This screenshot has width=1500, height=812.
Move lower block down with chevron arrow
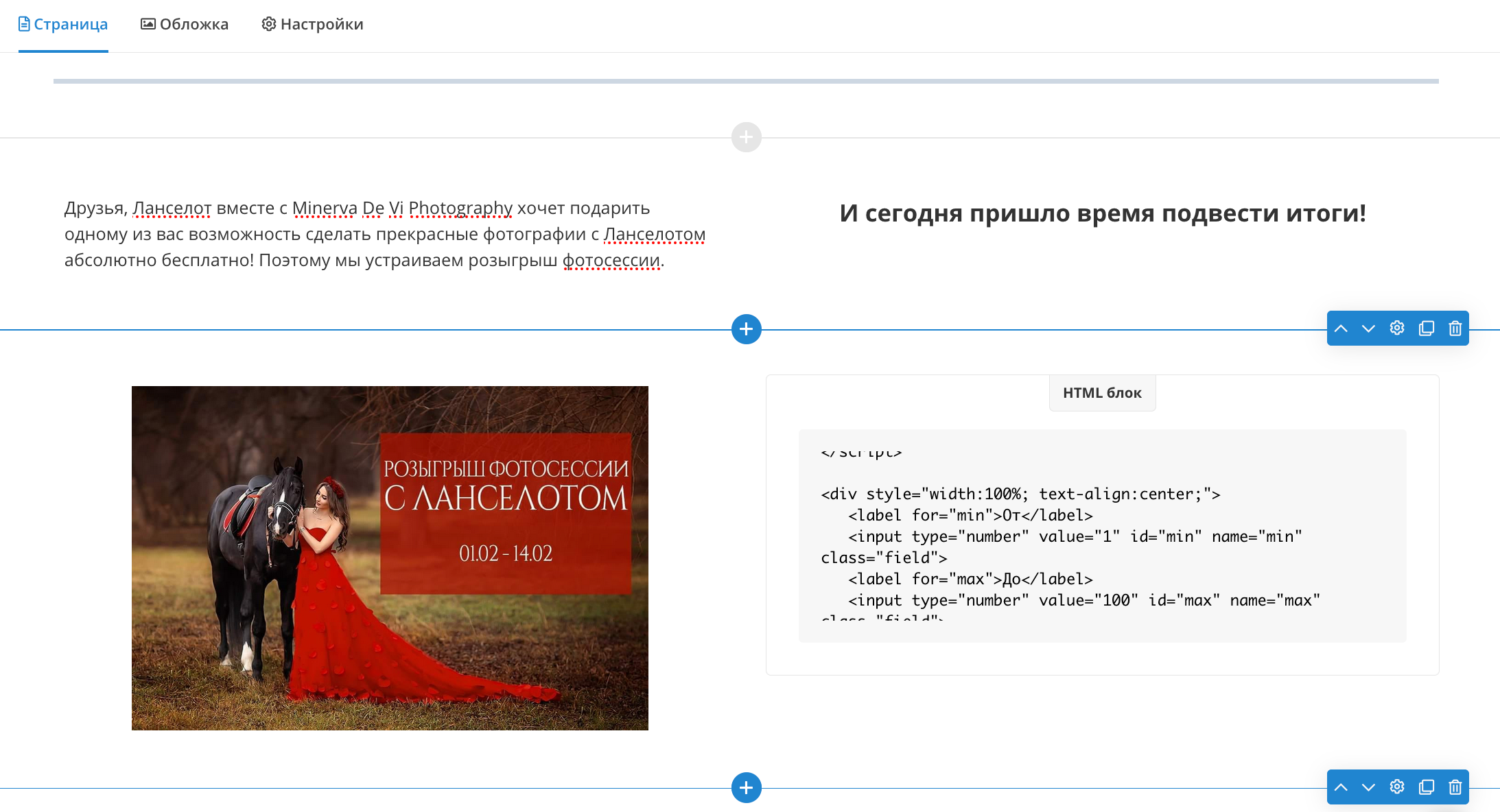pos(1368,787)
